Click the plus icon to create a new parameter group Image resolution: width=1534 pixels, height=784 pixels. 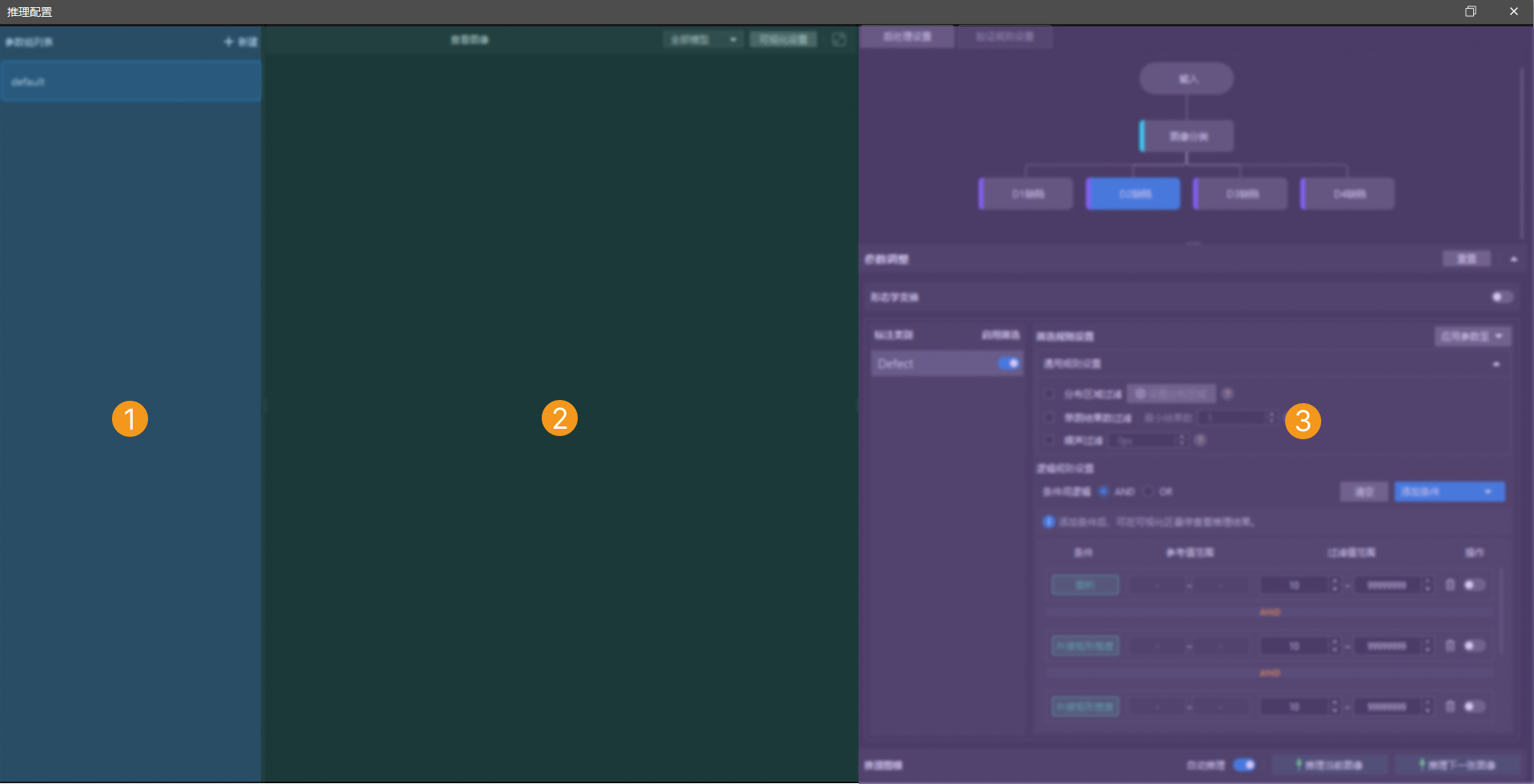point(228,42)
